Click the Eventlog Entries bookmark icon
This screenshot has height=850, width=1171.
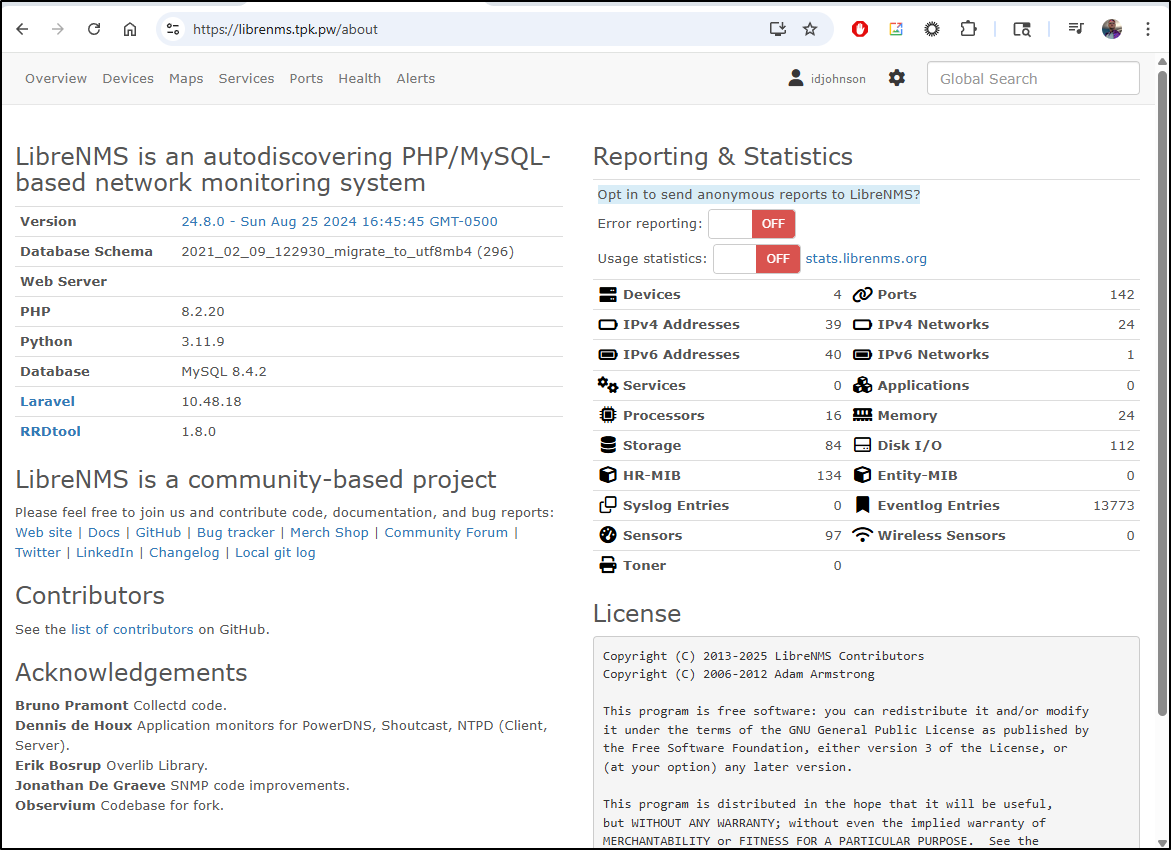(x=863, y=505)
